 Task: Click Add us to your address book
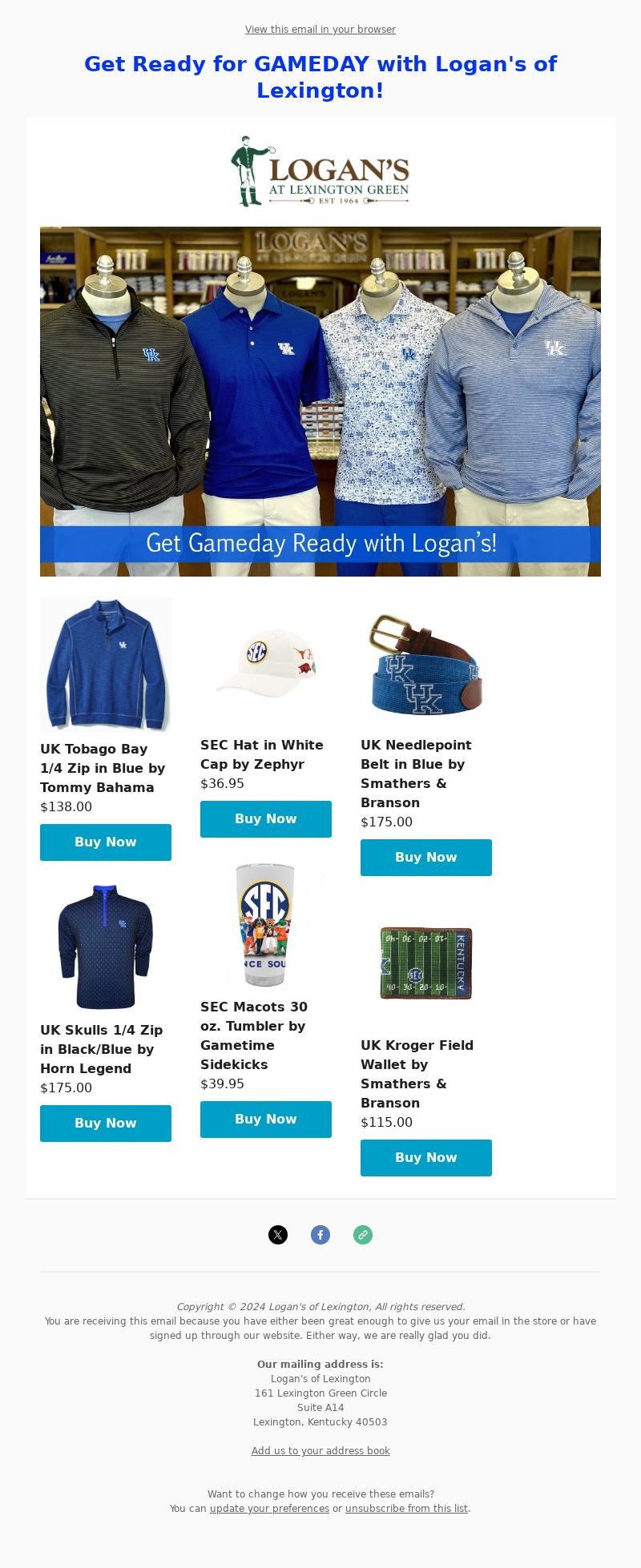click(320, 1451)
